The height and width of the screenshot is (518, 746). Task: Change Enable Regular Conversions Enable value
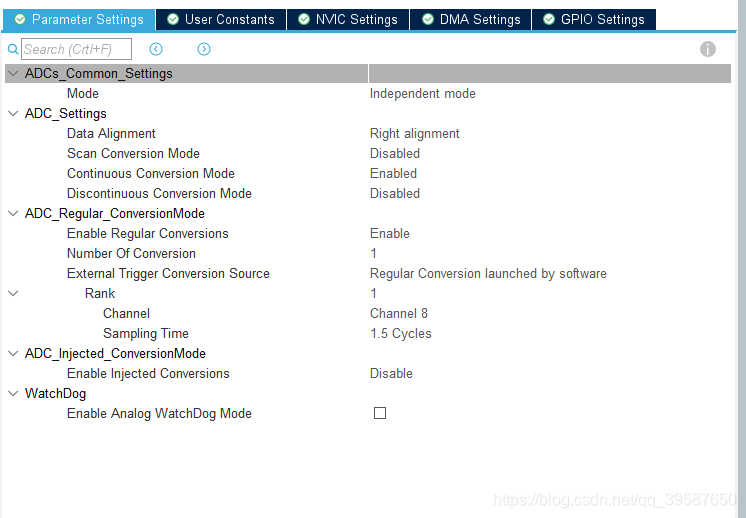[390, 234]
